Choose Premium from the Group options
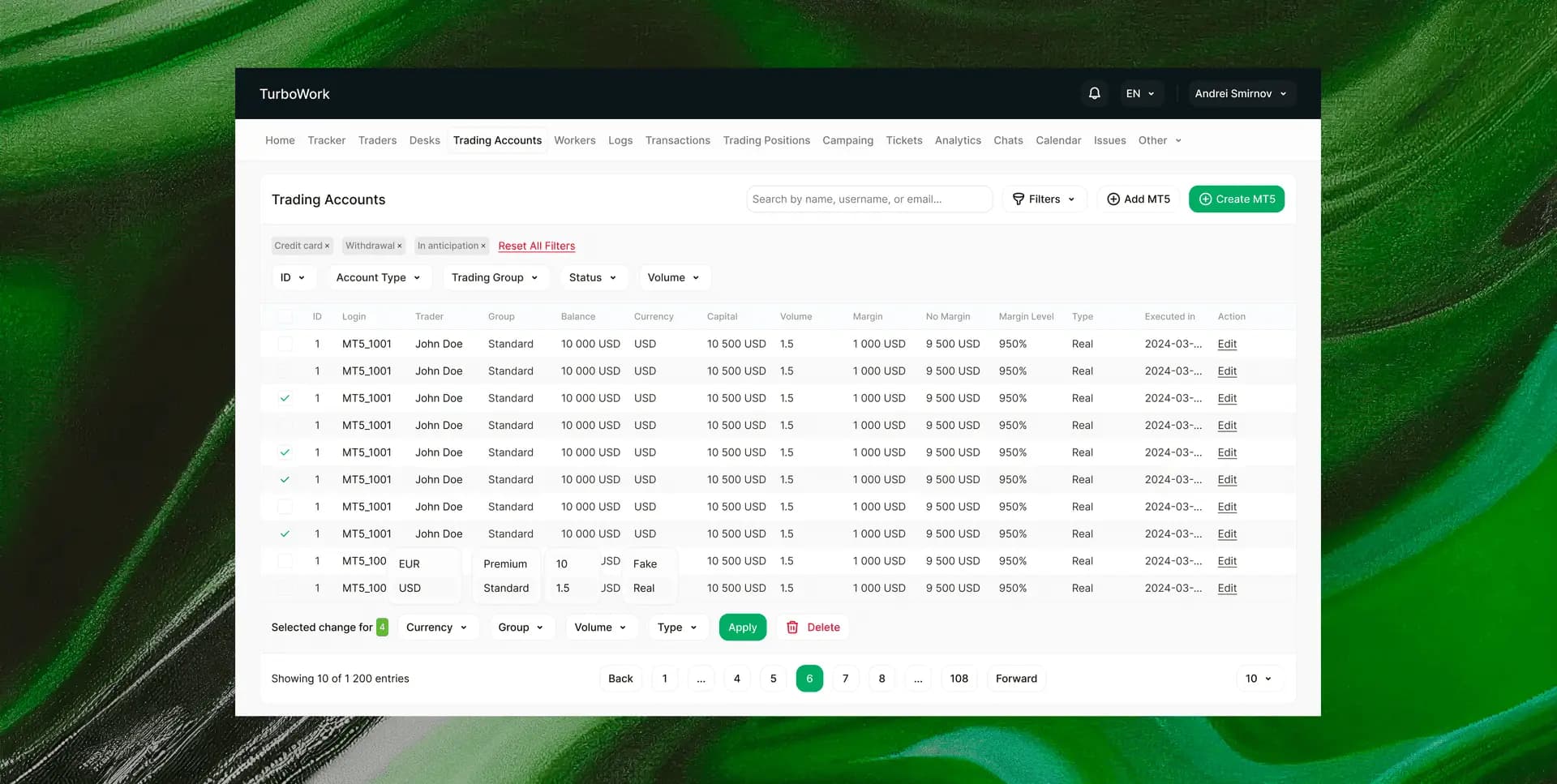The height and width of the screenshot is (784, 1557). click(506, 563)
